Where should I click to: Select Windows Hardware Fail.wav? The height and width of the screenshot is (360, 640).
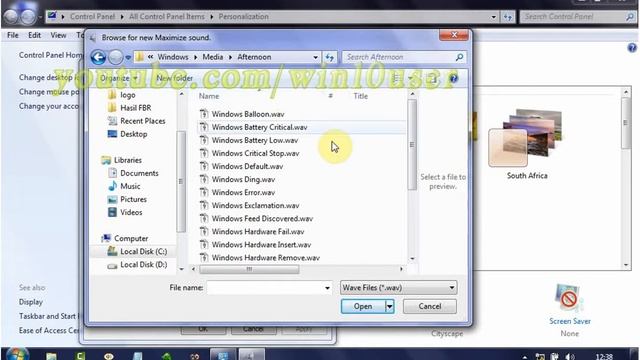coord(258,231)
